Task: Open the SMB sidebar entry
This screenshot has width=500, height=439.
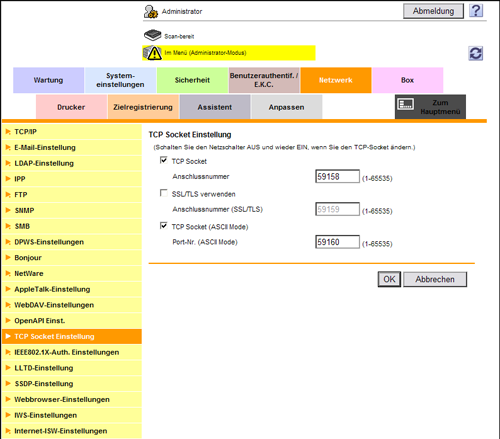Action: pyautogui.click(x=72, y=226)
